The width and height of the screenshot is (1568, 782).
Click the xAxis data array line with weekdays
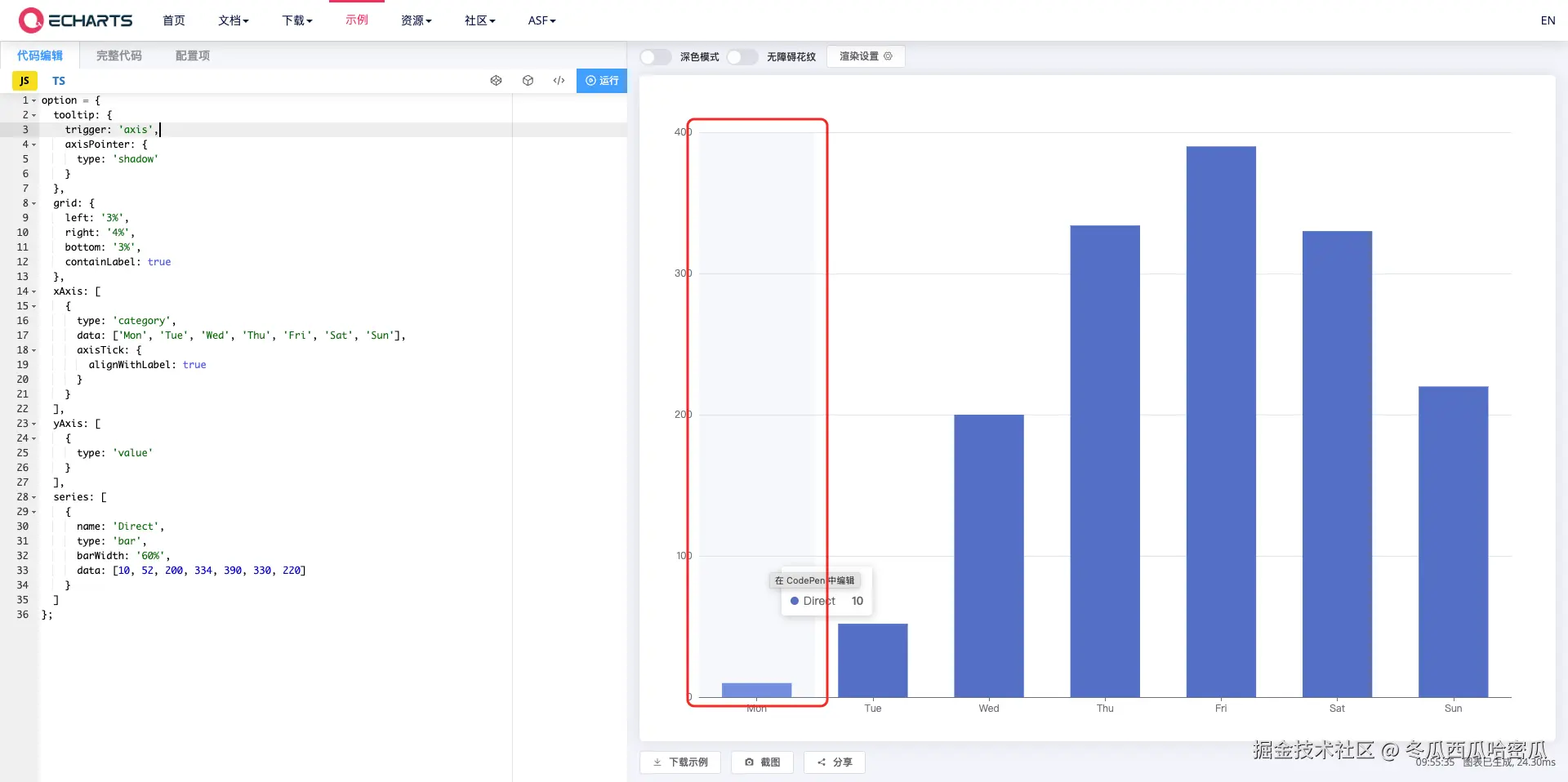pyautogui.click(x=241, y=335)
